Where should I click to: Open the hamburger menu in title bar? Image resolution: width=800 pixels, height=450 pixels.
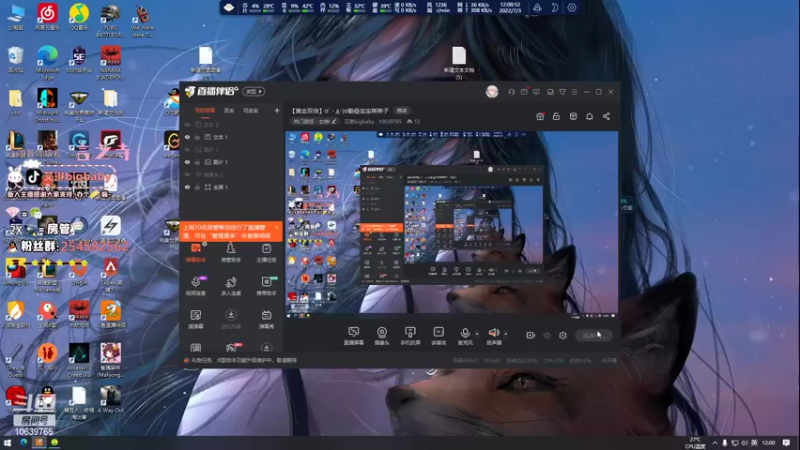click(x=574, y=92)
